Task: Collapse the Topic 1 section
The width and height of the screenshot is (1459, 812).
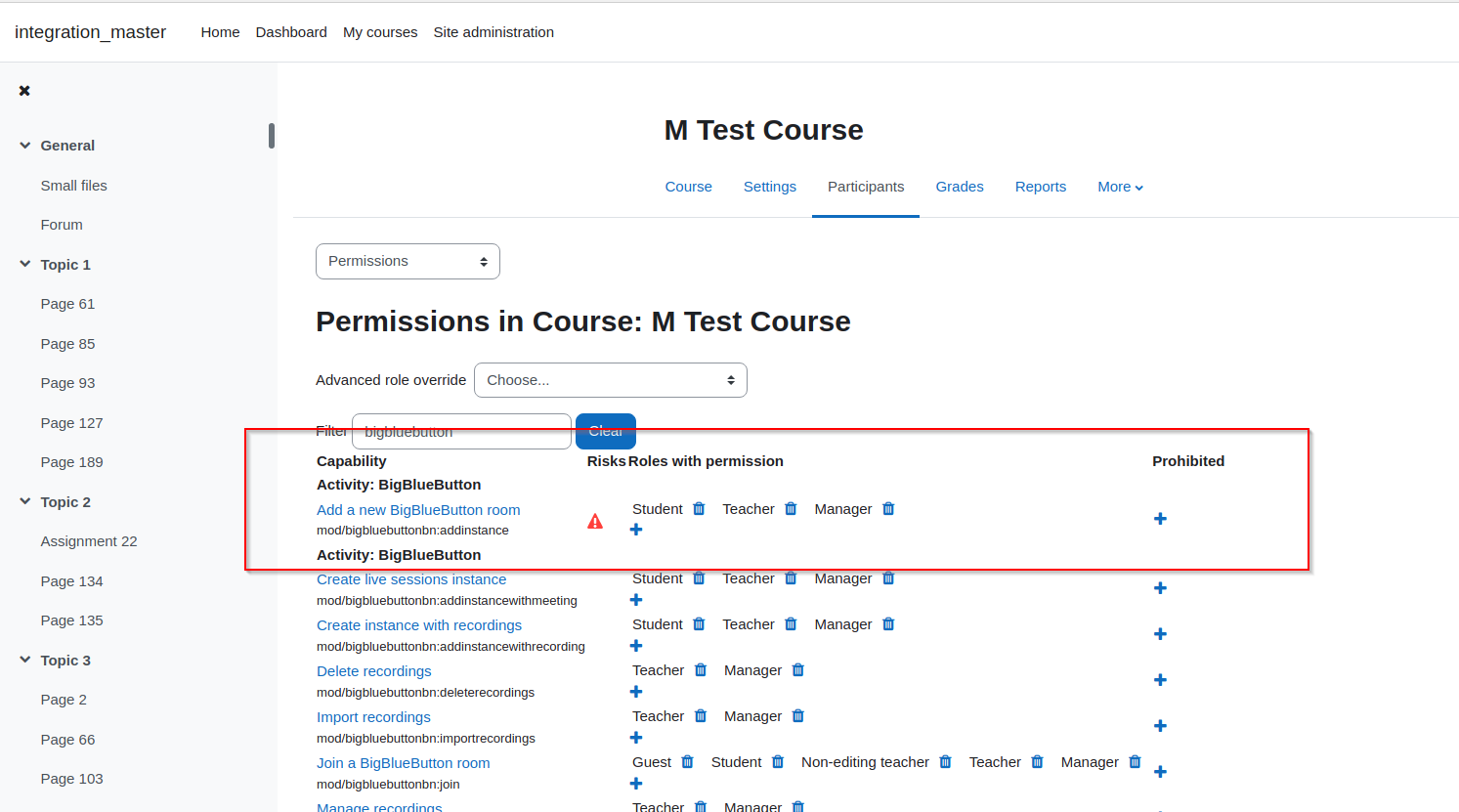Action: pos(25,264)
